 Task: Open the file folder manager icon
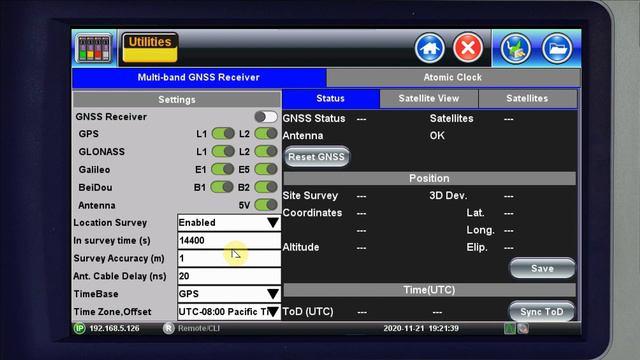pos(557,48)
